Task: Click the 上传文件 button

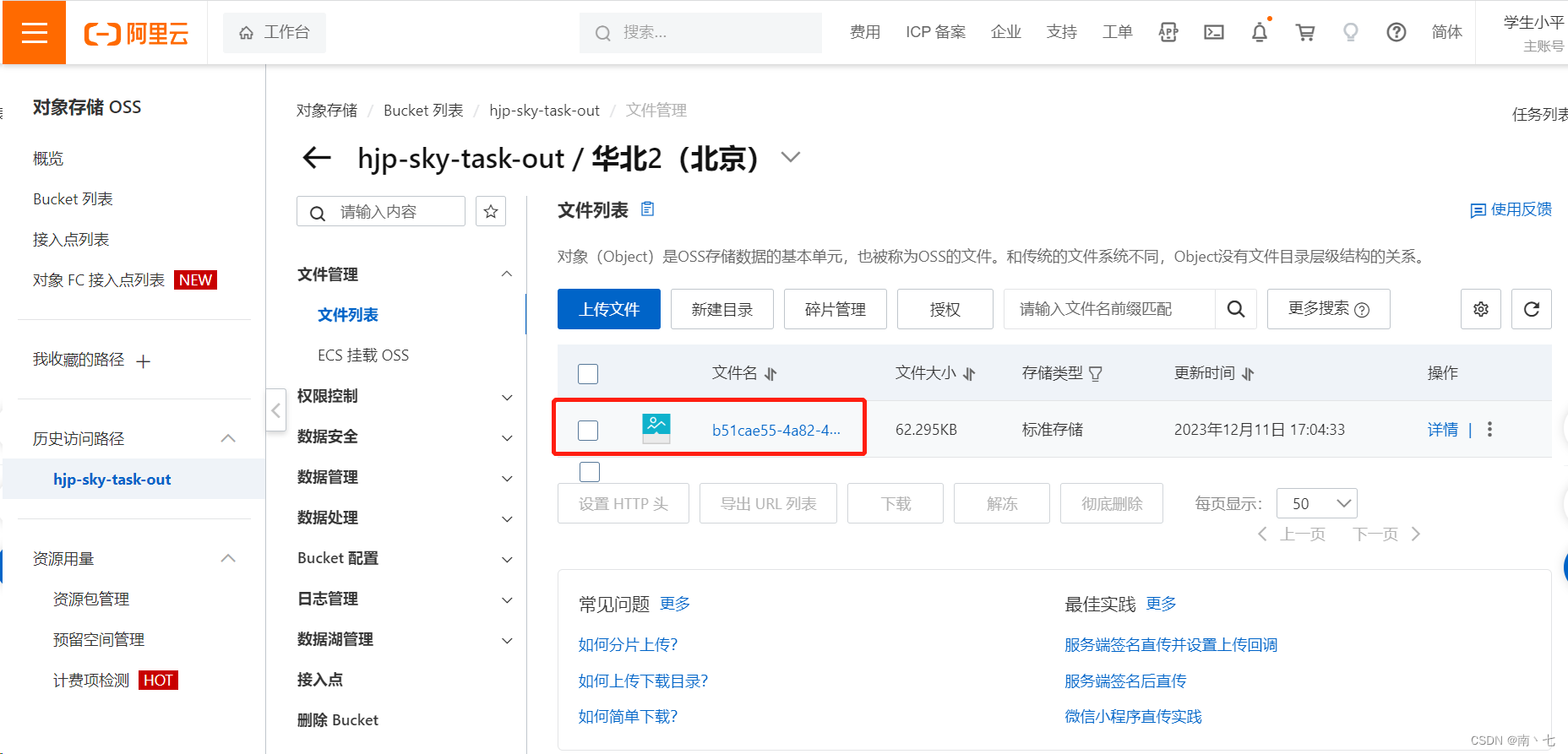Action: tap(609, 309)
